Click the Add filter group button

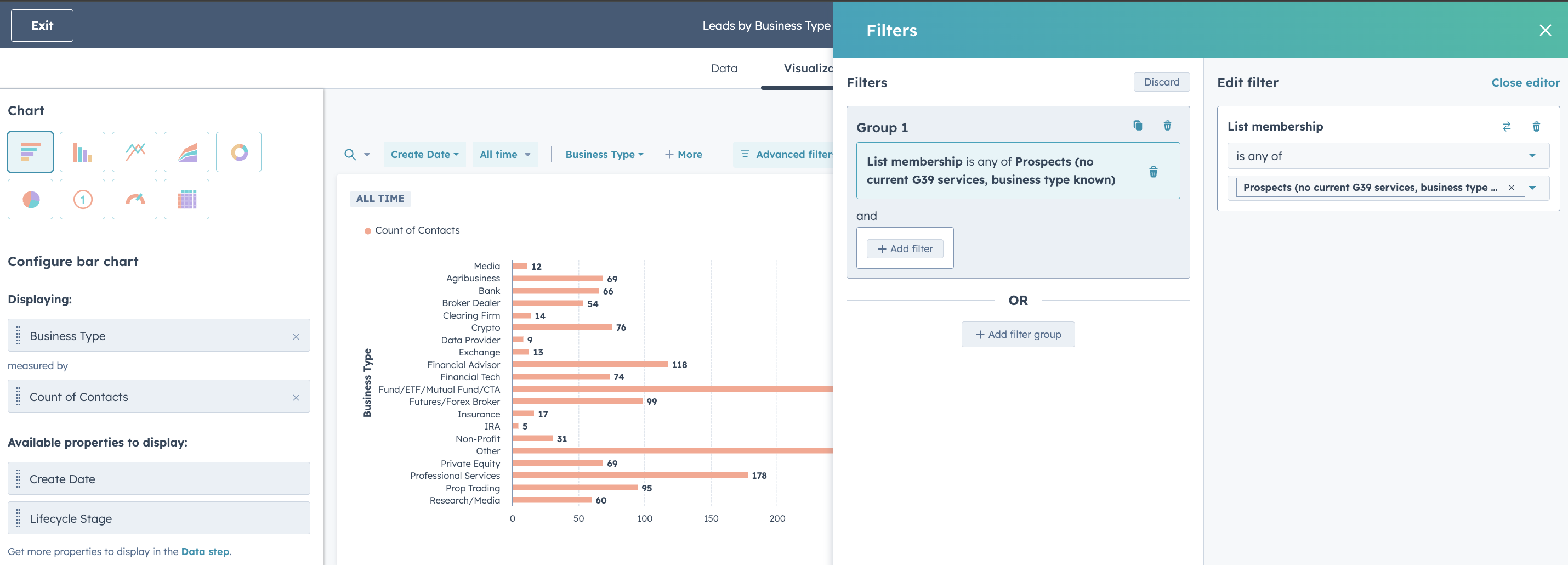[1018, 334]
